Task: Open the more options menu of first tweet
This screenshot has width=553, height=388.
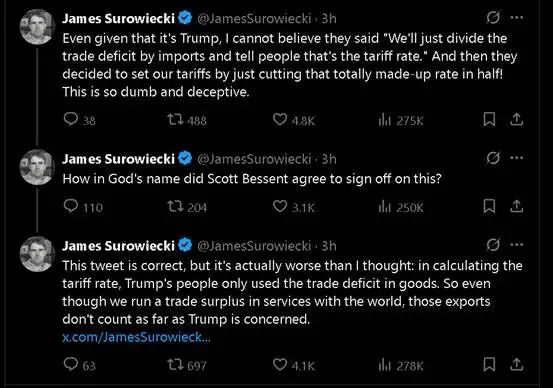Action: tap(517, 17)
